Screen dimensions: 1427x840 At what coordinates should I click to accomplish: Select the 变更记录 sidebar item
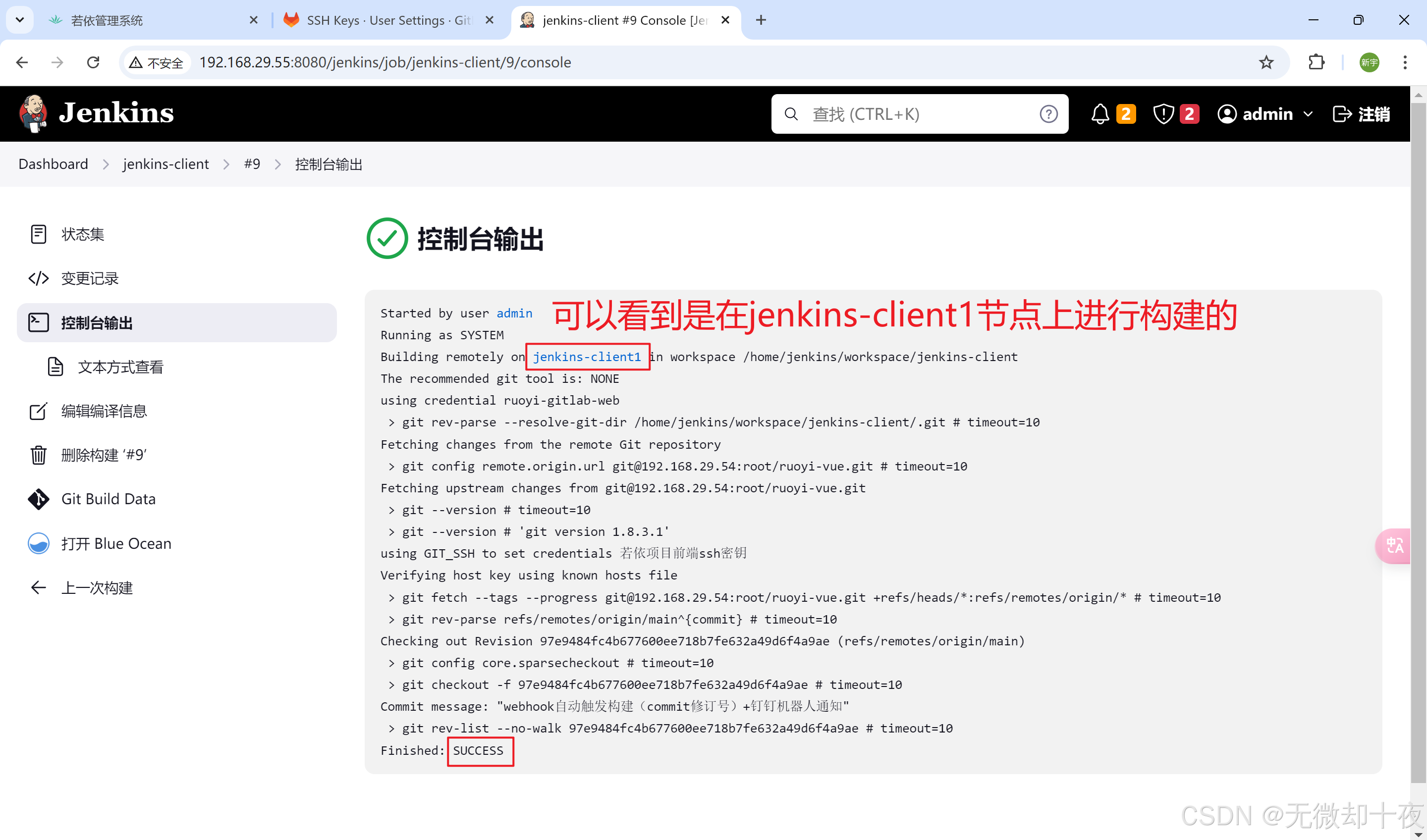[x=90, y=278]
